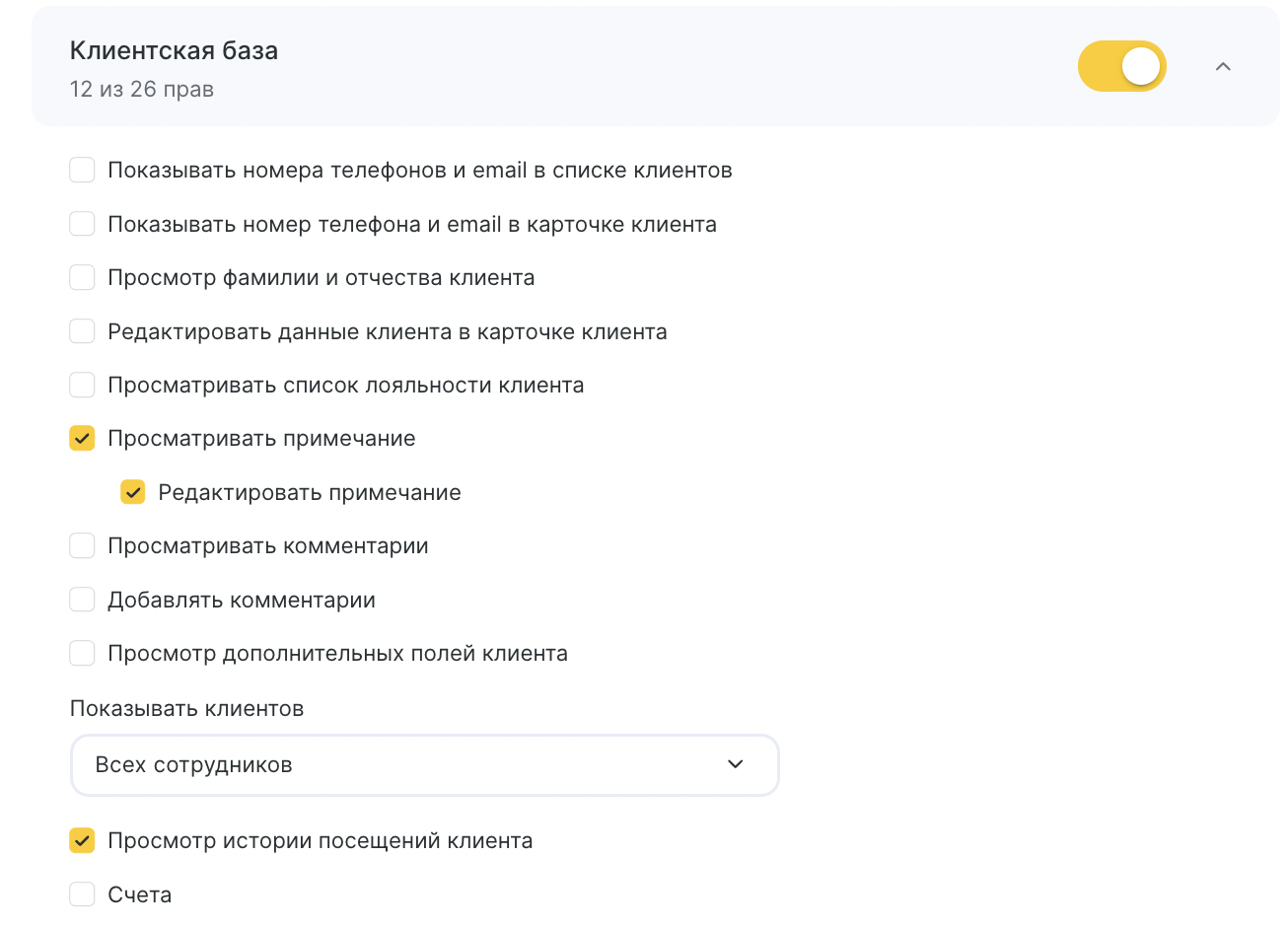Click the dropdown arrow next to Всех сотрудников
The width and height of the screenshot is (1288, 927).
point(735,764)
